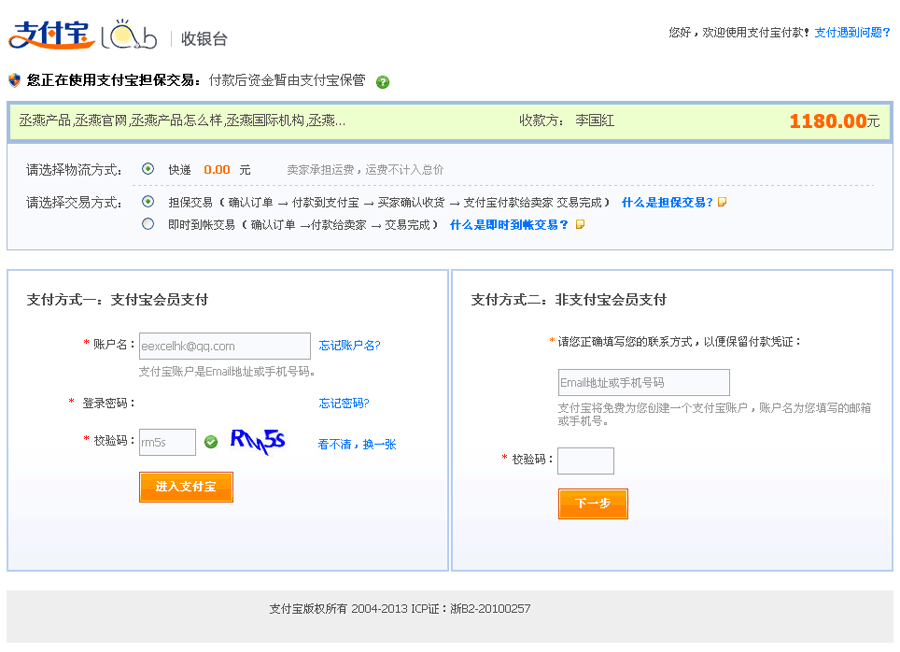Select the 即时到帐交易 radio button
The height and width of the screenshot is (652, 900).
[148, 224]
